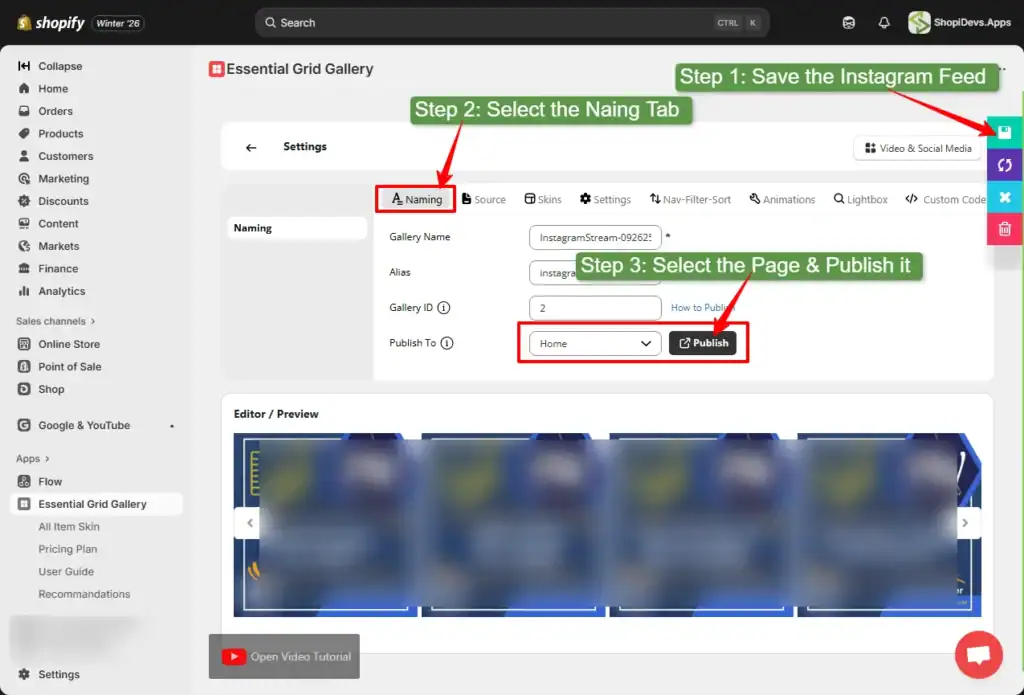This screenshot has width=1024, height=695.
Task: Click the Video & Social Media button
Action: click(917, 148)
